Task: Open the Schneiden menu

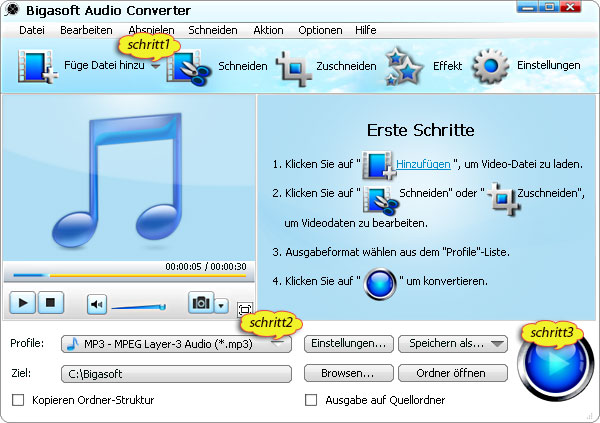Action: pyautogui.click(x=213, y=30)
